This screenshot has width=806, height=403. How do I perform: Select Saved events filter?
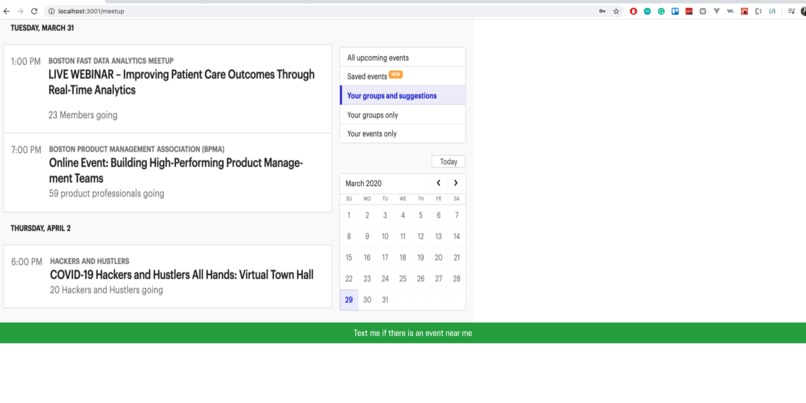pos(402,76)
